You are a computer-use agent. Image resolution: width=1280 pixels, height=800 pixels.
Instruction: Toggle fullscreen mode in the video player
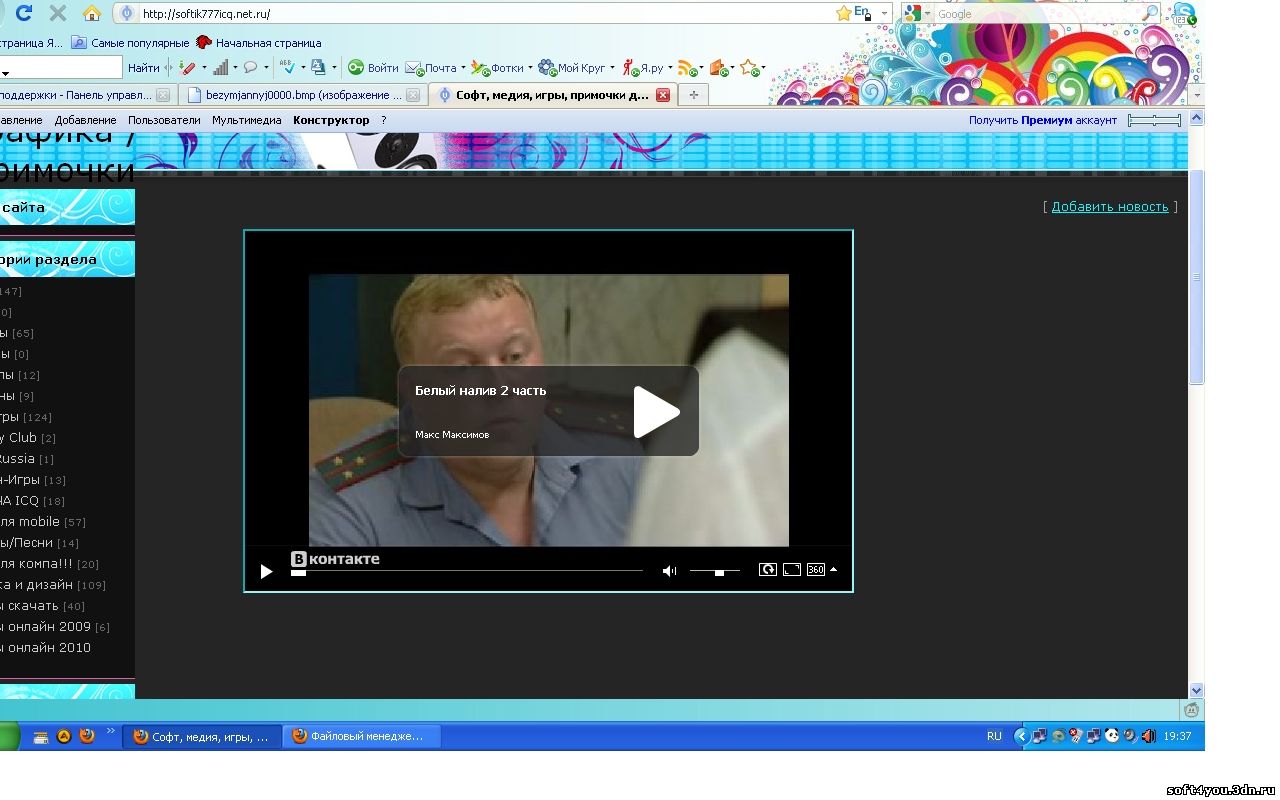791,570
